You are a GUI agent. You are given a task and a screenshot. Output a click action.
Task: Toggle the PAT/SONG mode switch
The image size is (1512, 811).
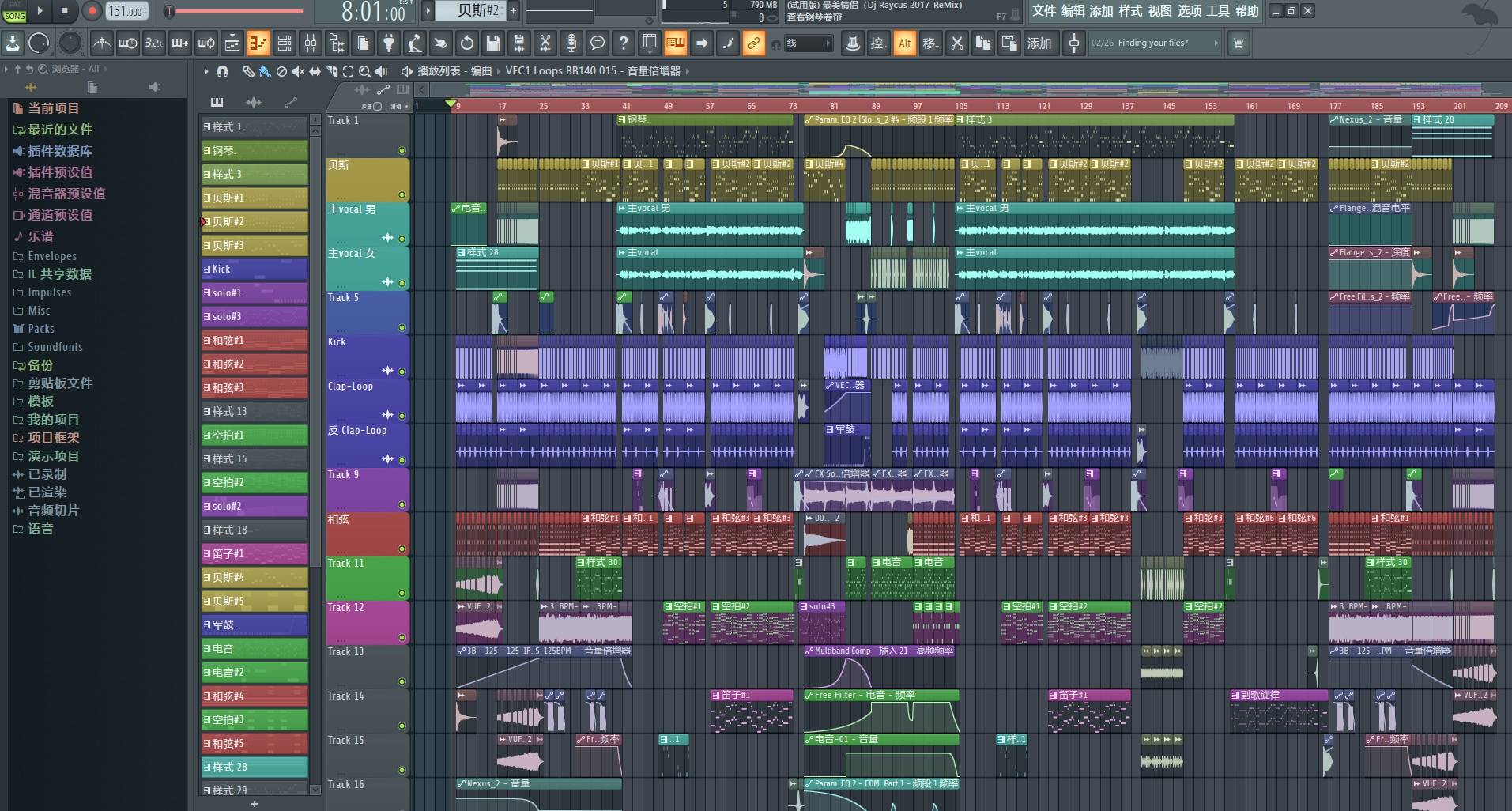[x=14, y=11]
